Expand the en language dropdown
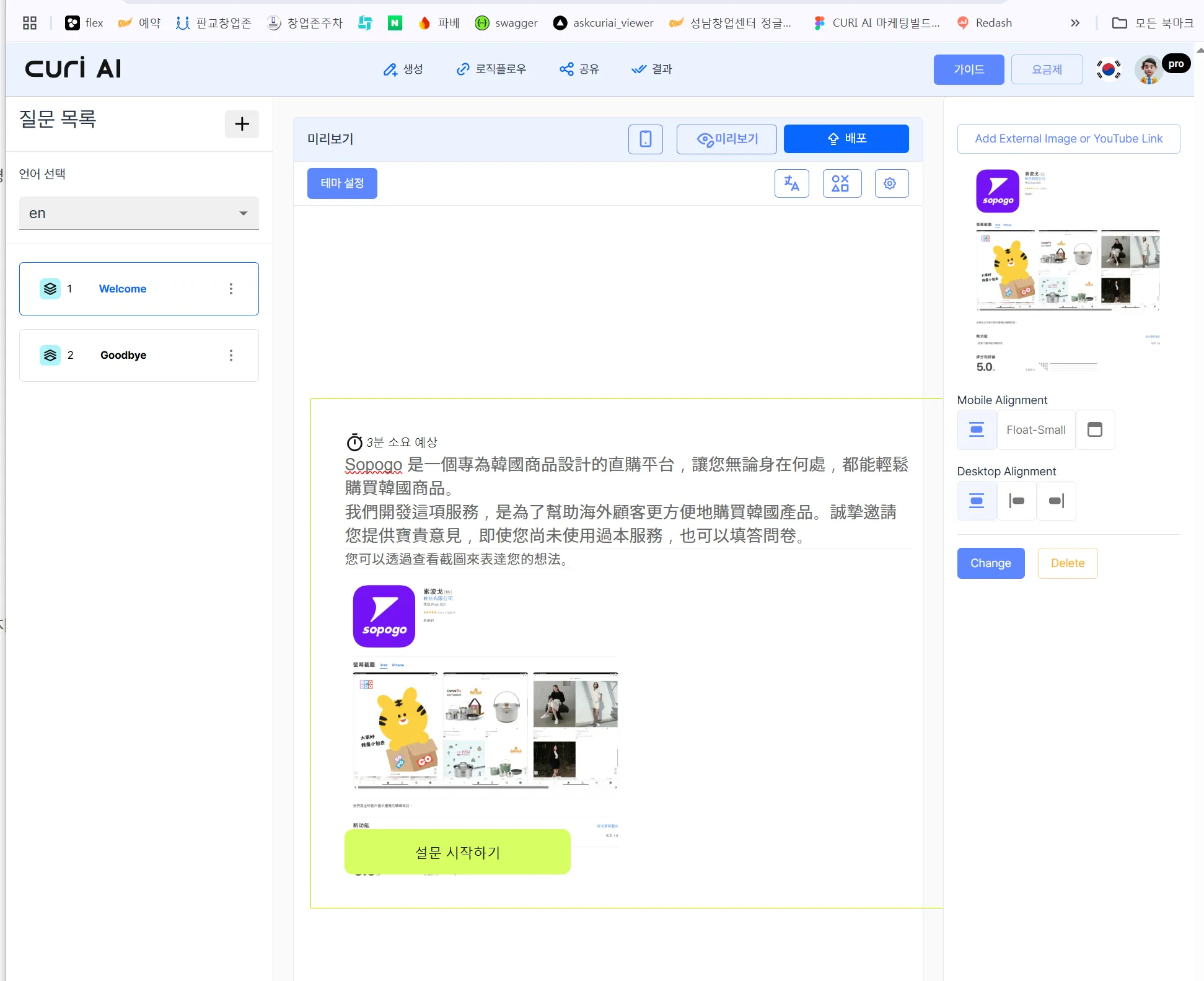1204x981 pixels. click(x=139, y=213)
